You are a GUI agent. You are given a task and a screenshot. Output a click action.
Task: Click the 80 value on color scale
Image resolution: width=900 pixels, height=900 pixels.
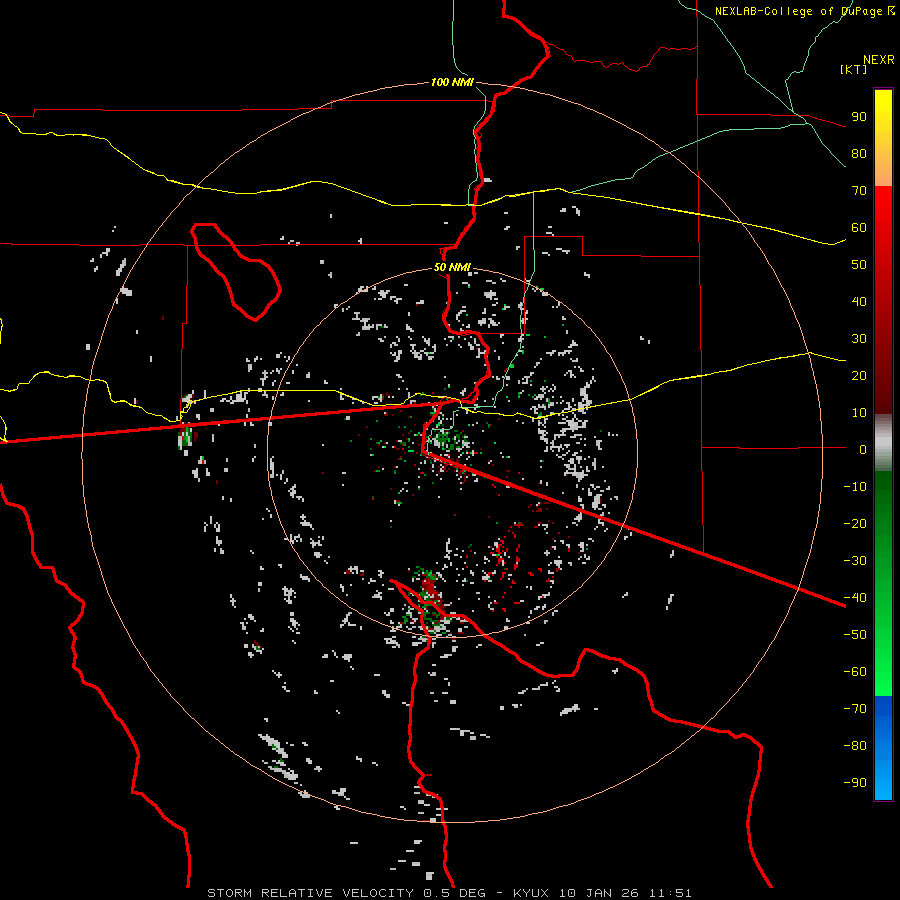pos(859,153)
